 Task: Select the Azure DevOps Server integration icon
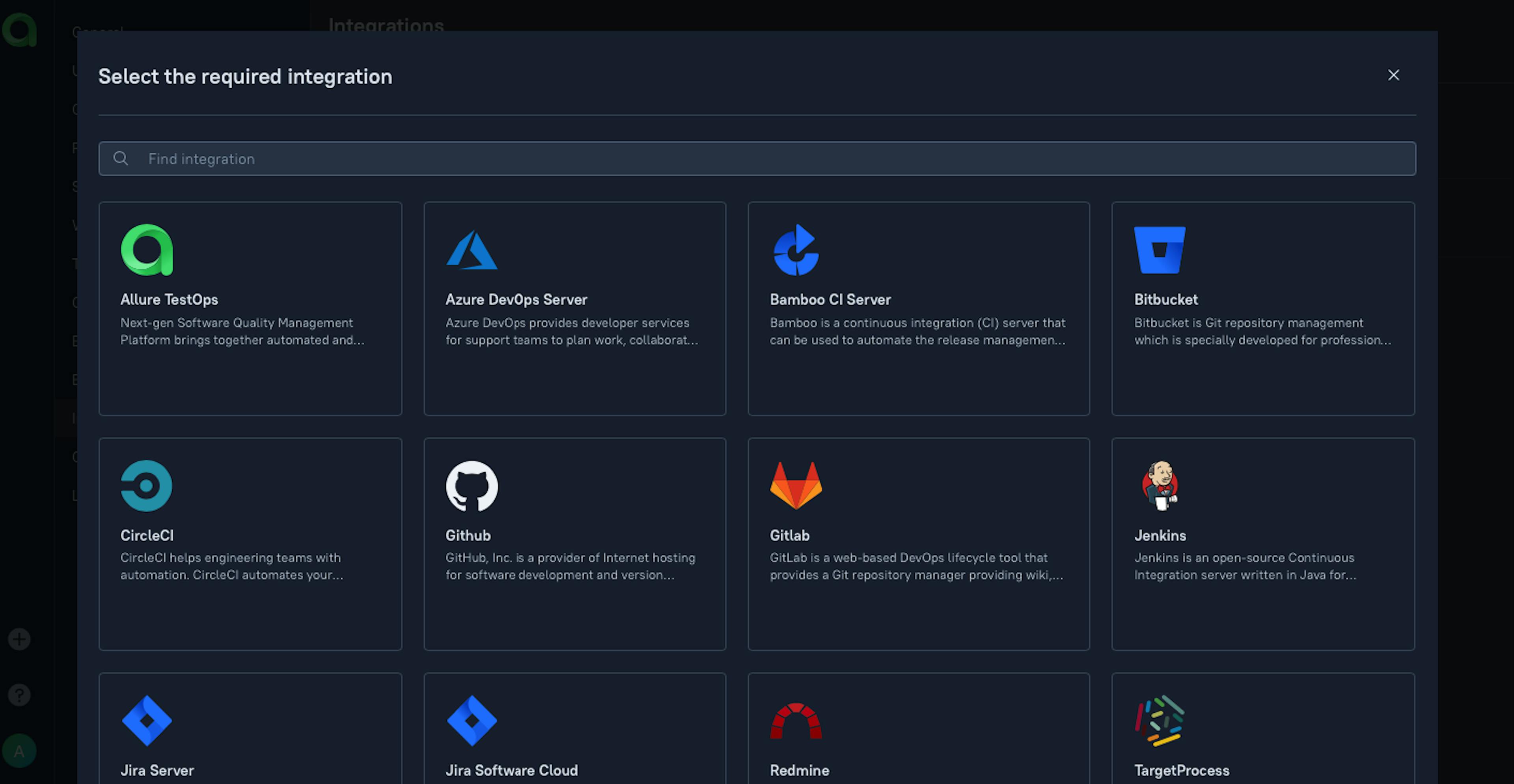pos(472,249)
